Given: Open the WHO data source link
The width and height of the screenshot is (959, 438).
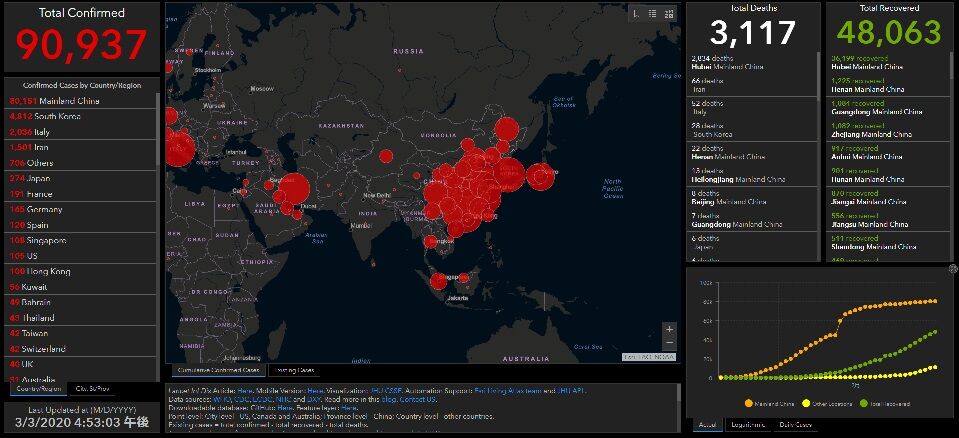Looking at the screenshot, I should (x=222, y=399).
